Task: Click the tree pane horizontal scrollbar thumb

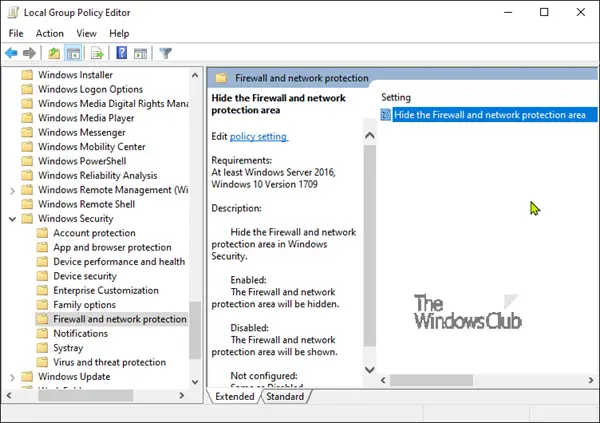Action: (x=86, y=395)
